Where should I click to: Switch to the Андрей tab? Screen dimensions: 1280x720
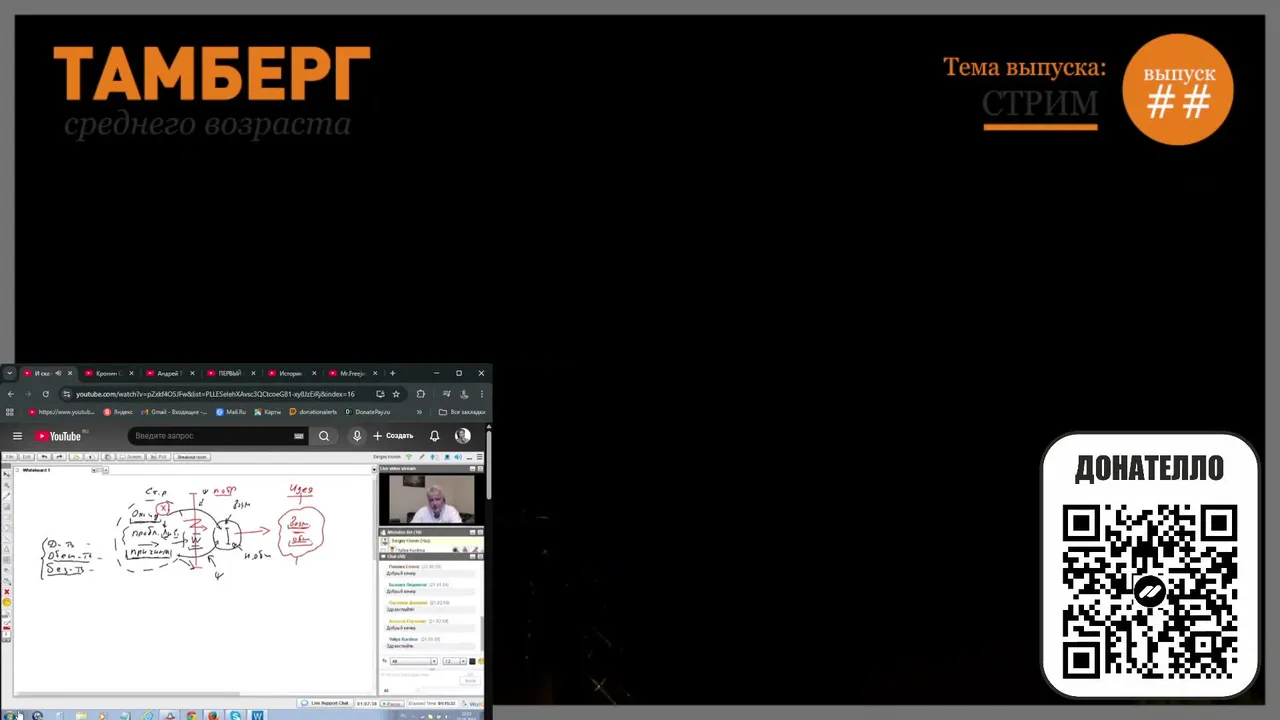coord(168,373)
